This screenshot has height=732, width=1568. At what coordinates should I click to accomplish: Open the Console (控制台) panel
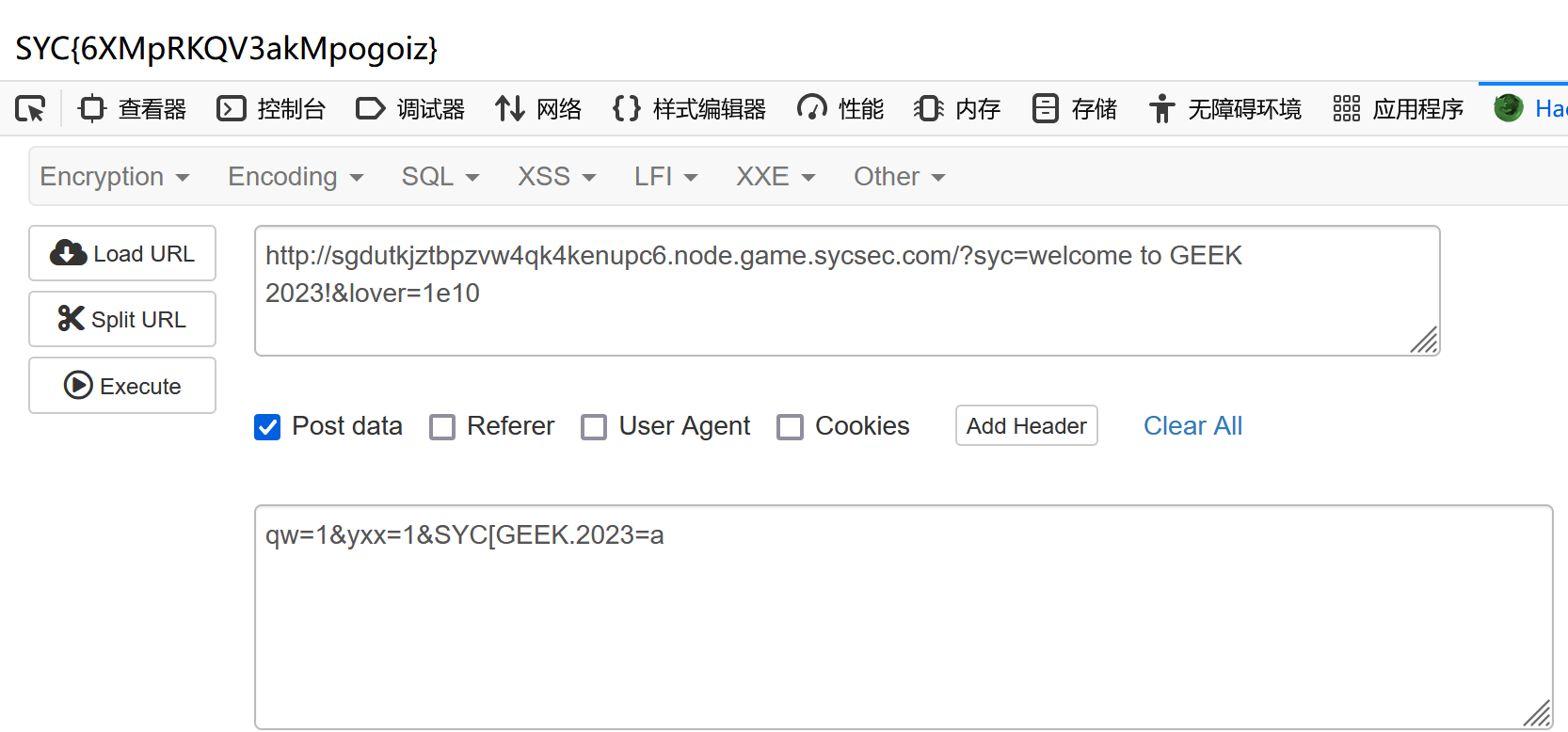(x=271, y=109)
